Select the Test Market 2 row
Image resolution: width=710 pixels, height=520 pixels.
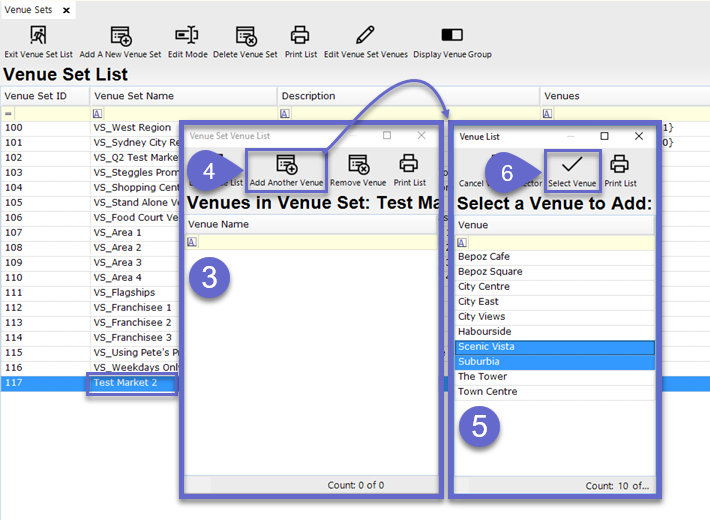point(126,383)
